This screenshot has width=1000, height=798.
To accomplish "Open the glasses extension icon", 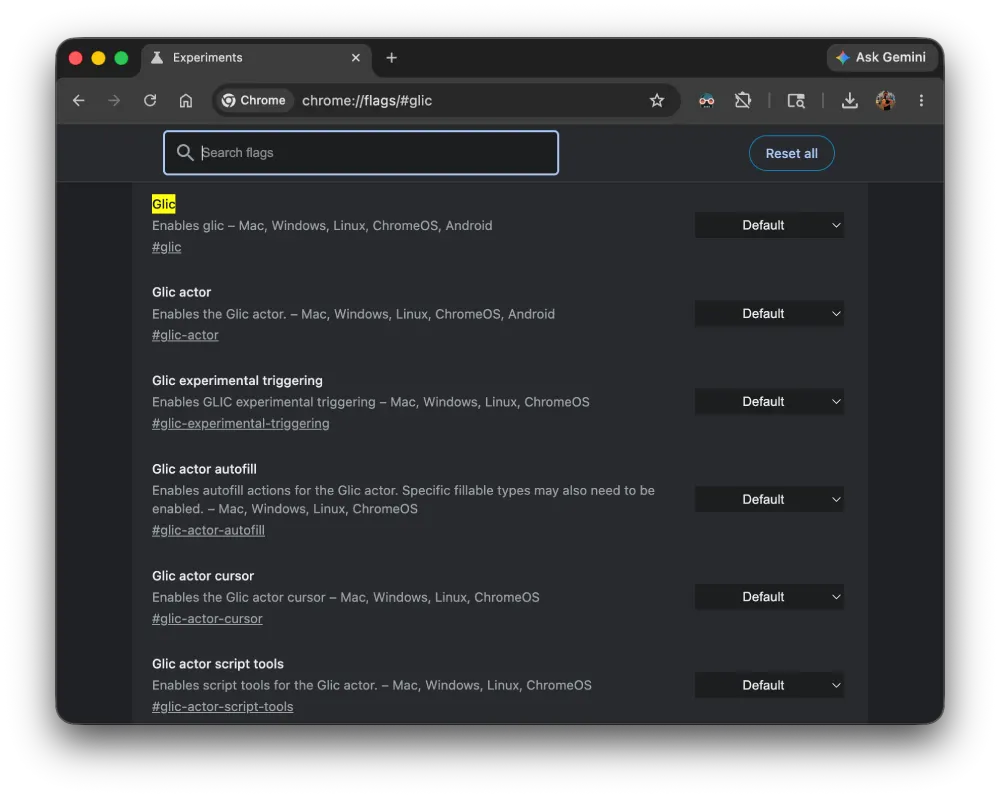I will 707,101.
